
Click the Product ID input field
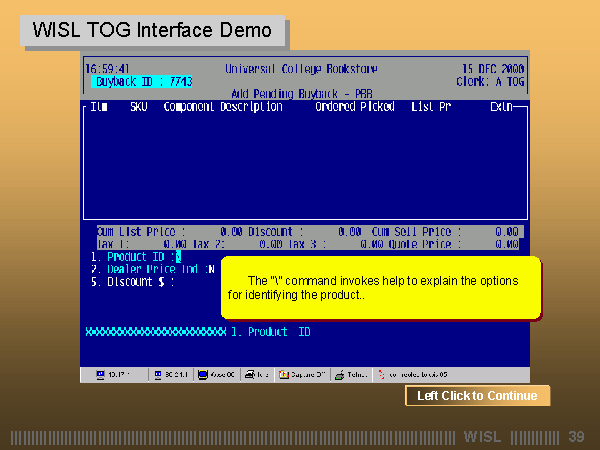point(178,257)
